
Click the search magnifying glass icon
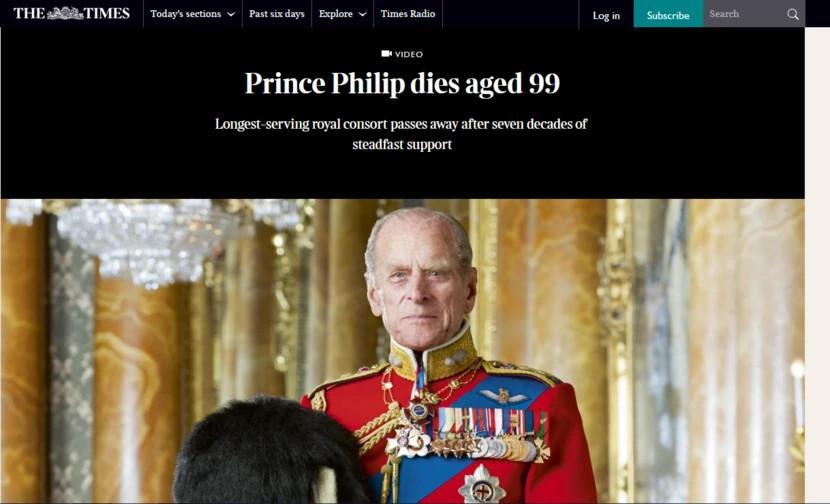pyautogui.click(x=792, y=14)
